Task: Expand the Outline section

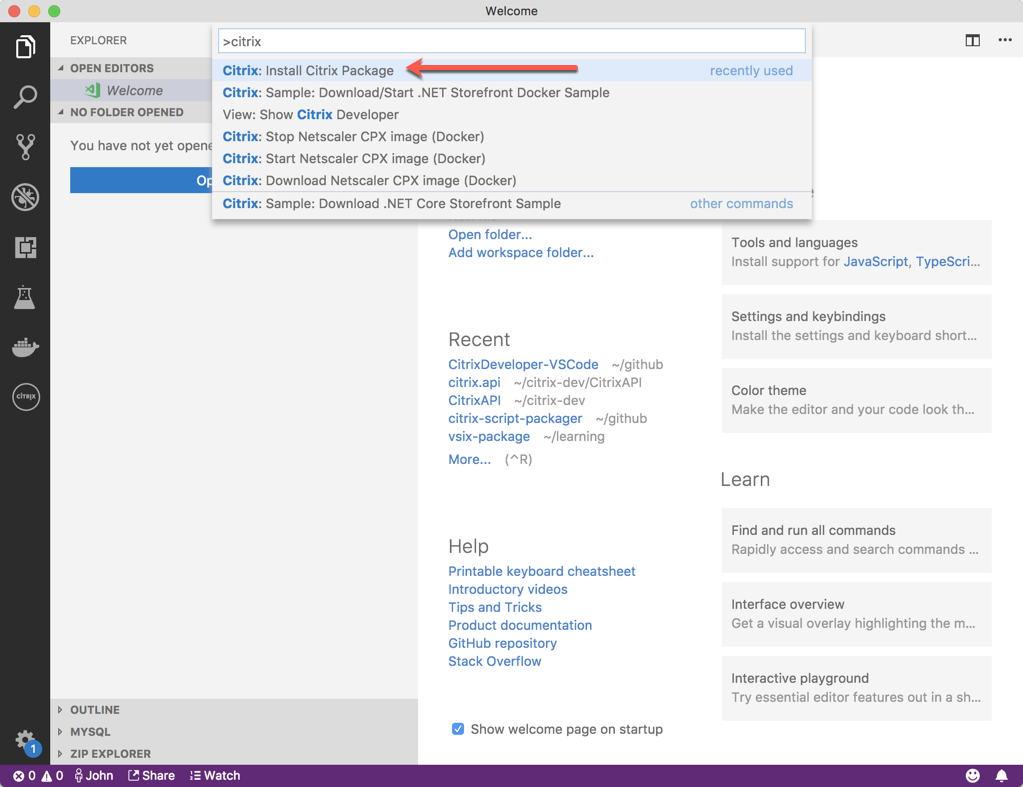Action: click(94, 710)
